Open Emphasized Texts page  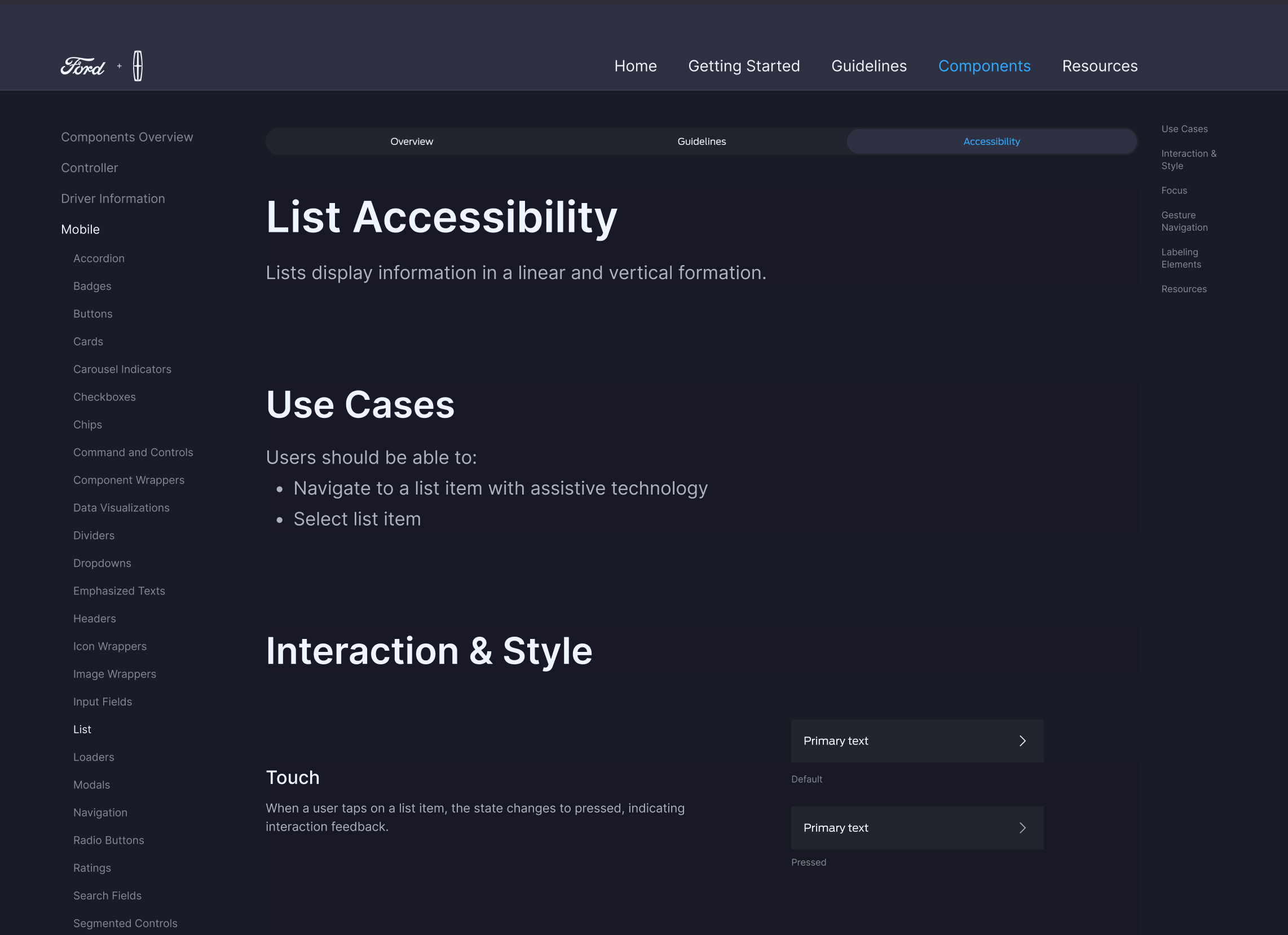pos(119,591)
